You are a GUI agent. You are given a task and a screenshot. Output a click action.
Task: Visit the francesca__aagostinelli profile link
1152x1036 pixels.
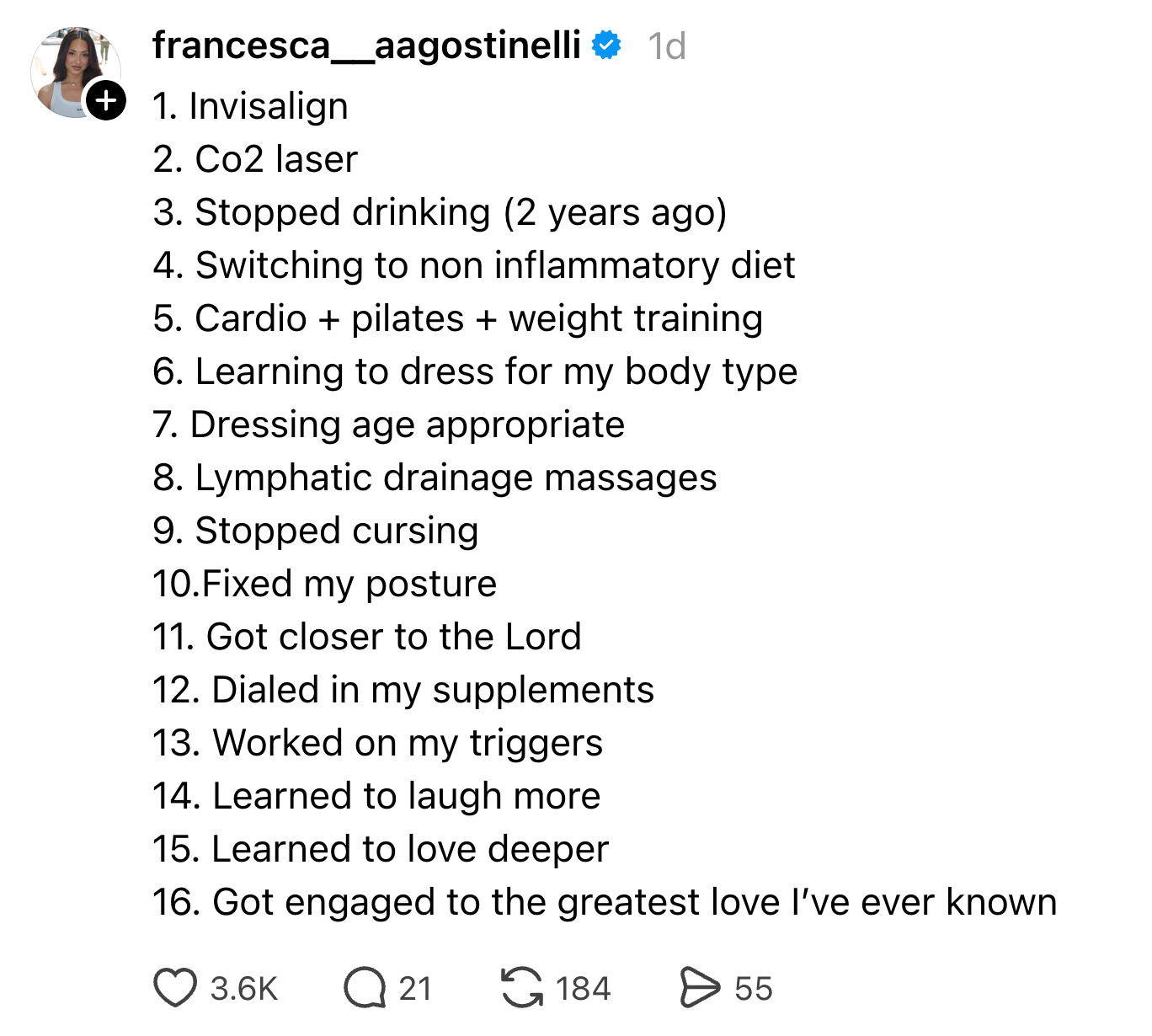[366, 45]
